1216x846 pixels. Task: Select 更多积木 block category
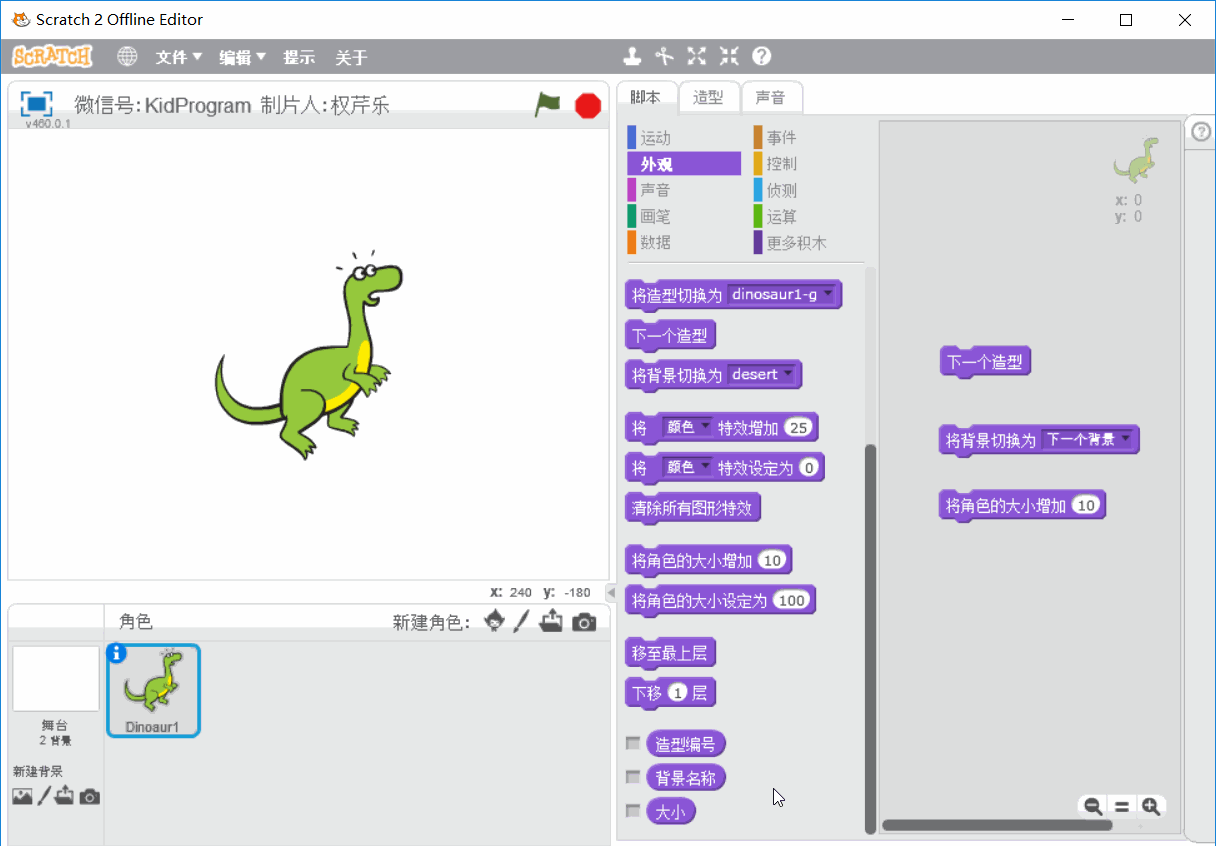(x=808, y=242)
